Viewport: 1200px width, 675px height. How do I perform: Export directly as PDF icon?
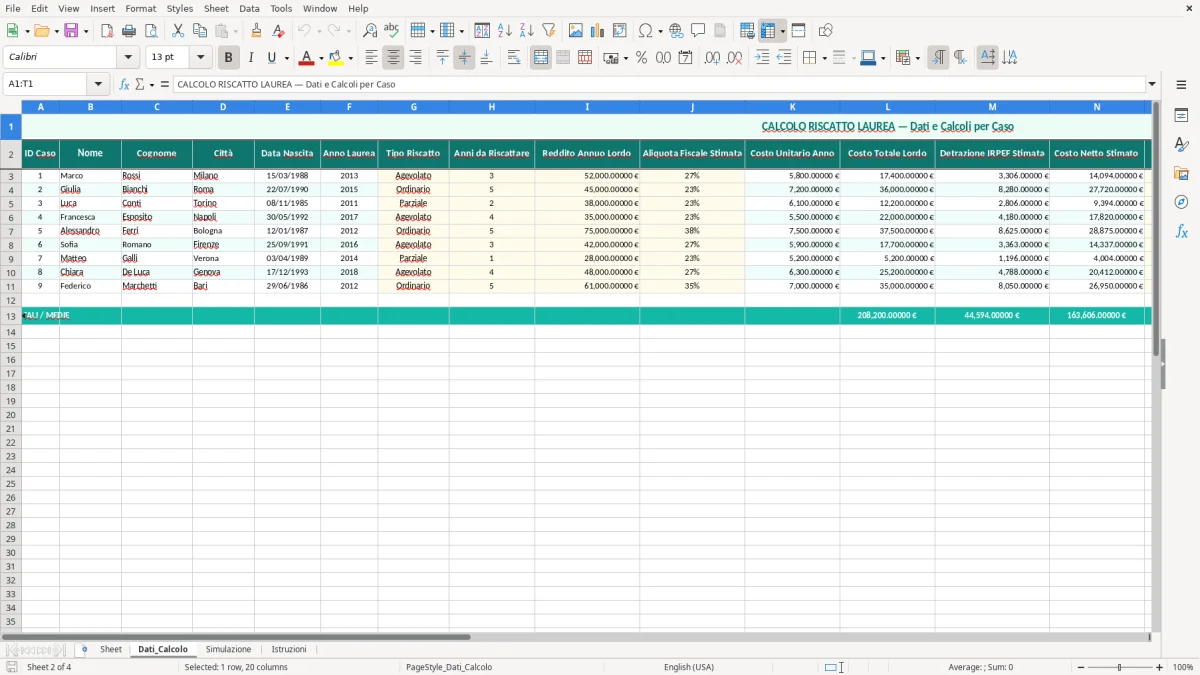tap(107, 31)
